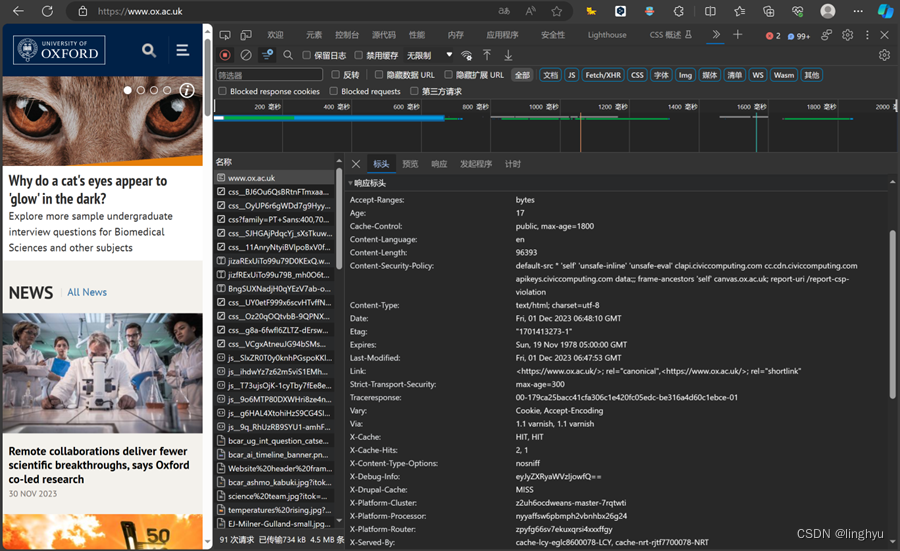Click the browser back arrow
The height and width of the screenshot is (551, 900).
[x=18, y=11]
